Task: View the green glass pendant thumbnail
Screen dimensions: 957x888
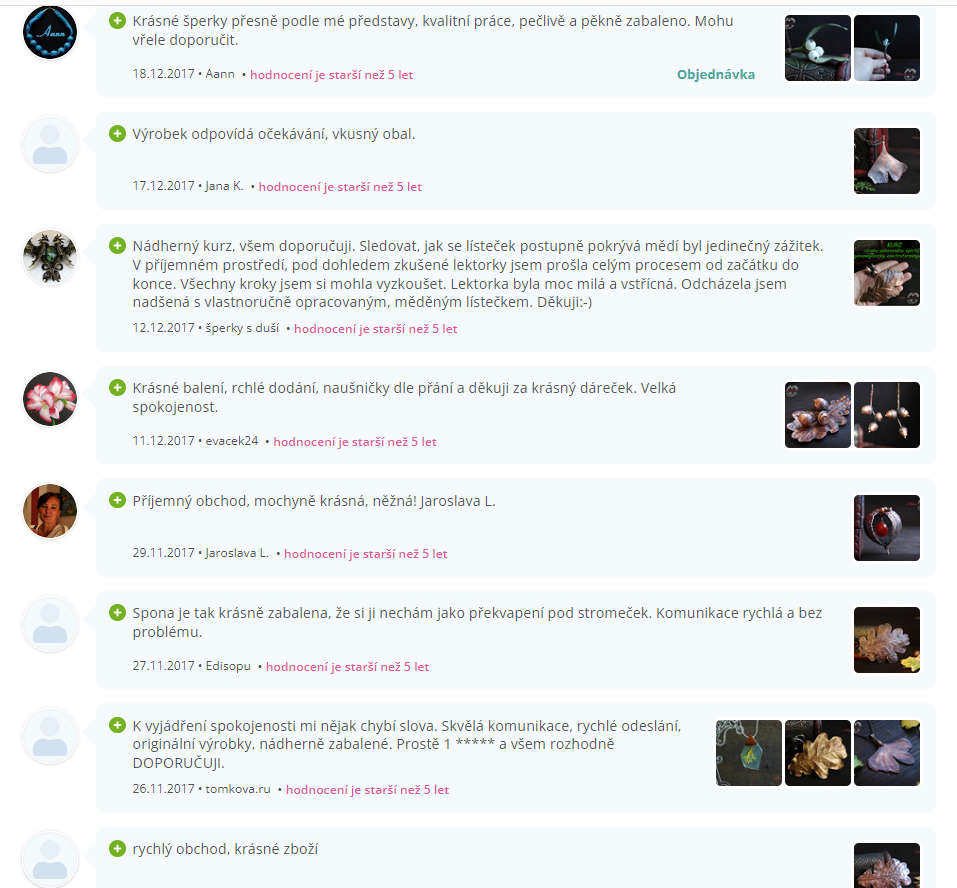Action: click(x=749, y=753)
